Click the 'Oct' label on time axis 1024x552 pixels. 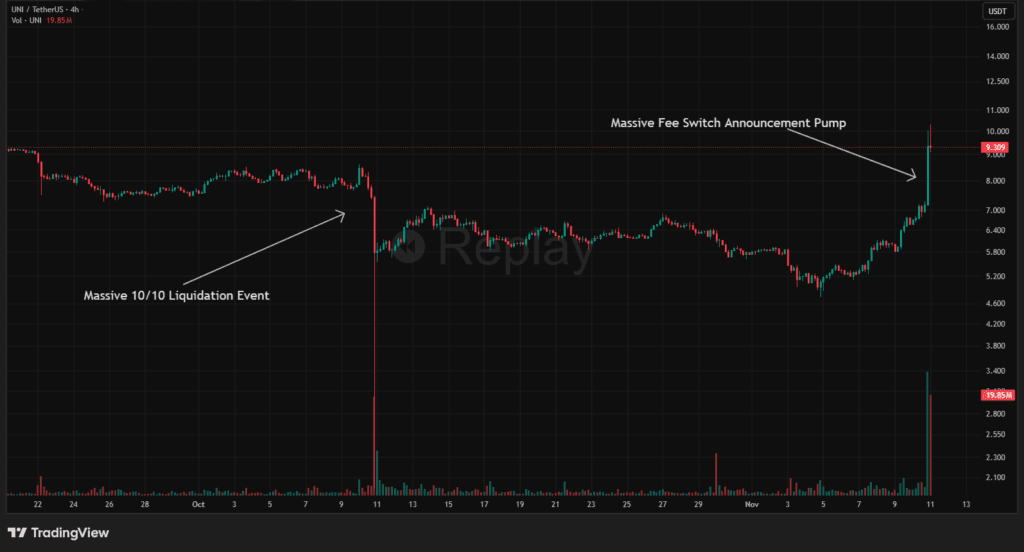(x=198, y=505)
